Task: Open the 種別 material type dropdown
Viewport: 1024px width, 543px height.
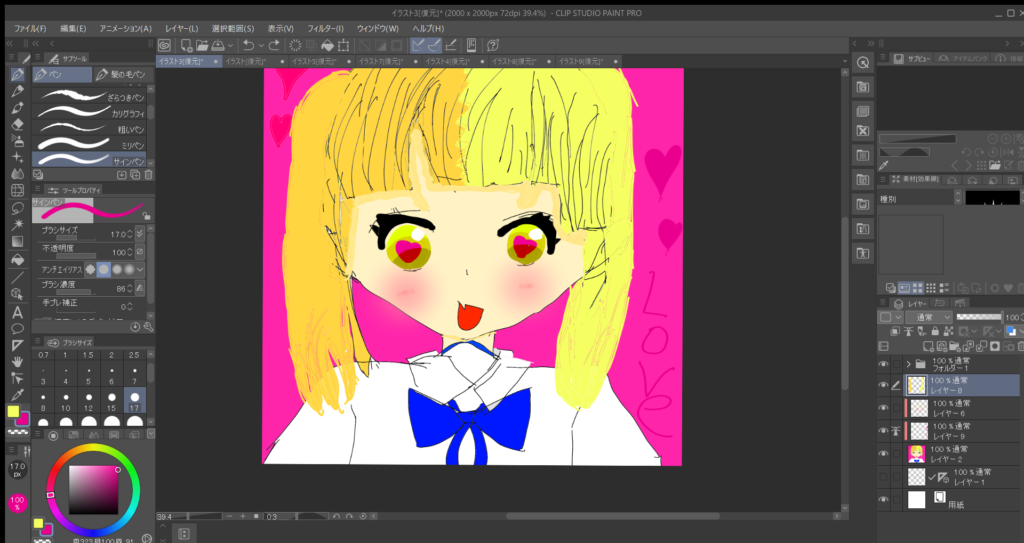Action: [x=920, y=199]
